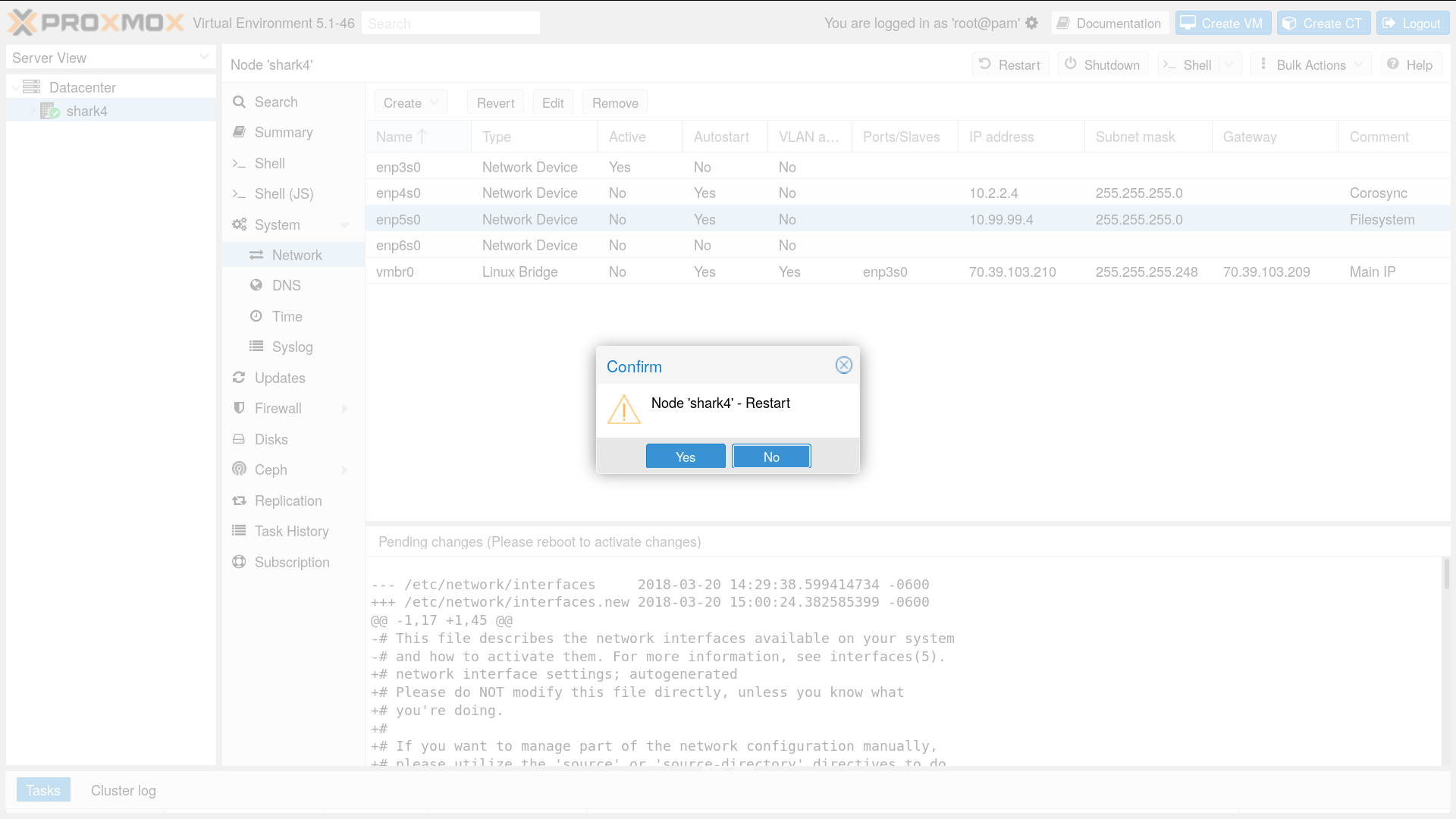
Task: Open the Shell split-button dropdown arrow
Action: click(1229, 64)
